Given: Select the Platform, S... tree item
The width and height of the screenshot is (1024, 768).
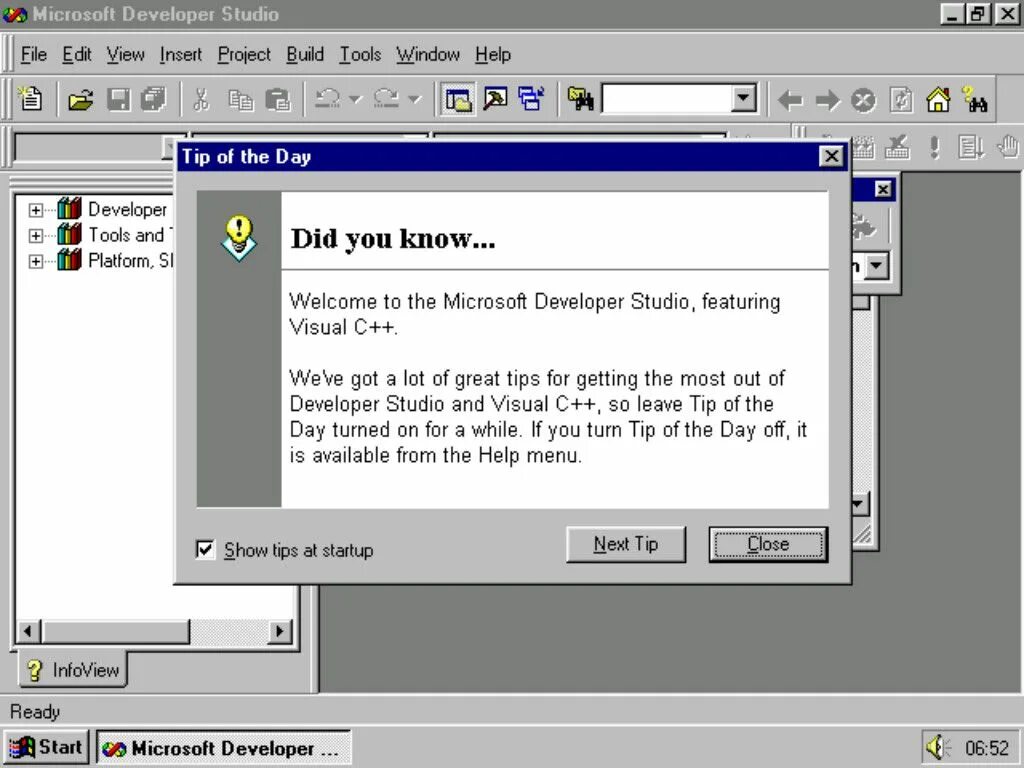Looking at the screenshot, I should pyautogui.click(x=115, y=261).
